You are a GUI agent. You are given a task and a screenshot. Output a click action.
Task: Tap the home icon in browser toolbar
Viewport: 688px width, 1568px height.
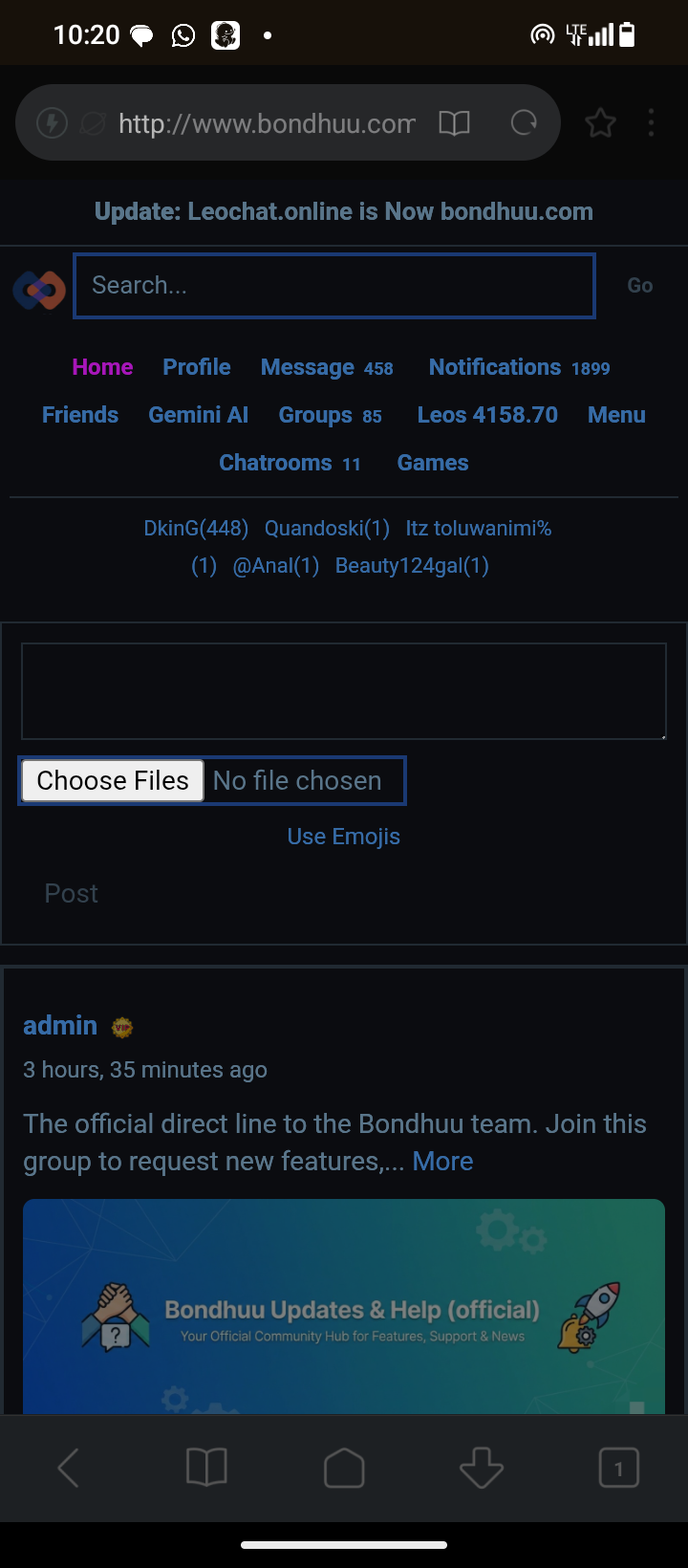tap(343, 1468)
